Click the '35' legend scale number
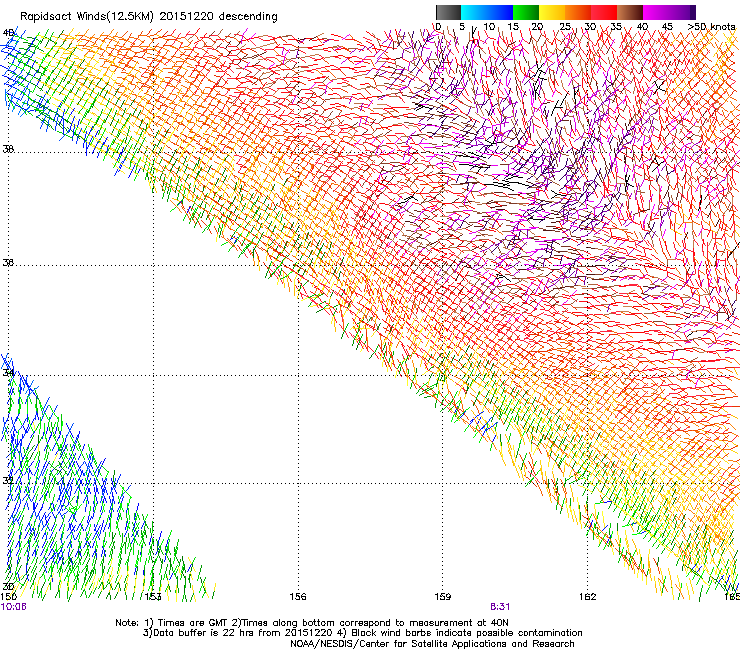Screen dimensions: 740x650 click(616, 26)
